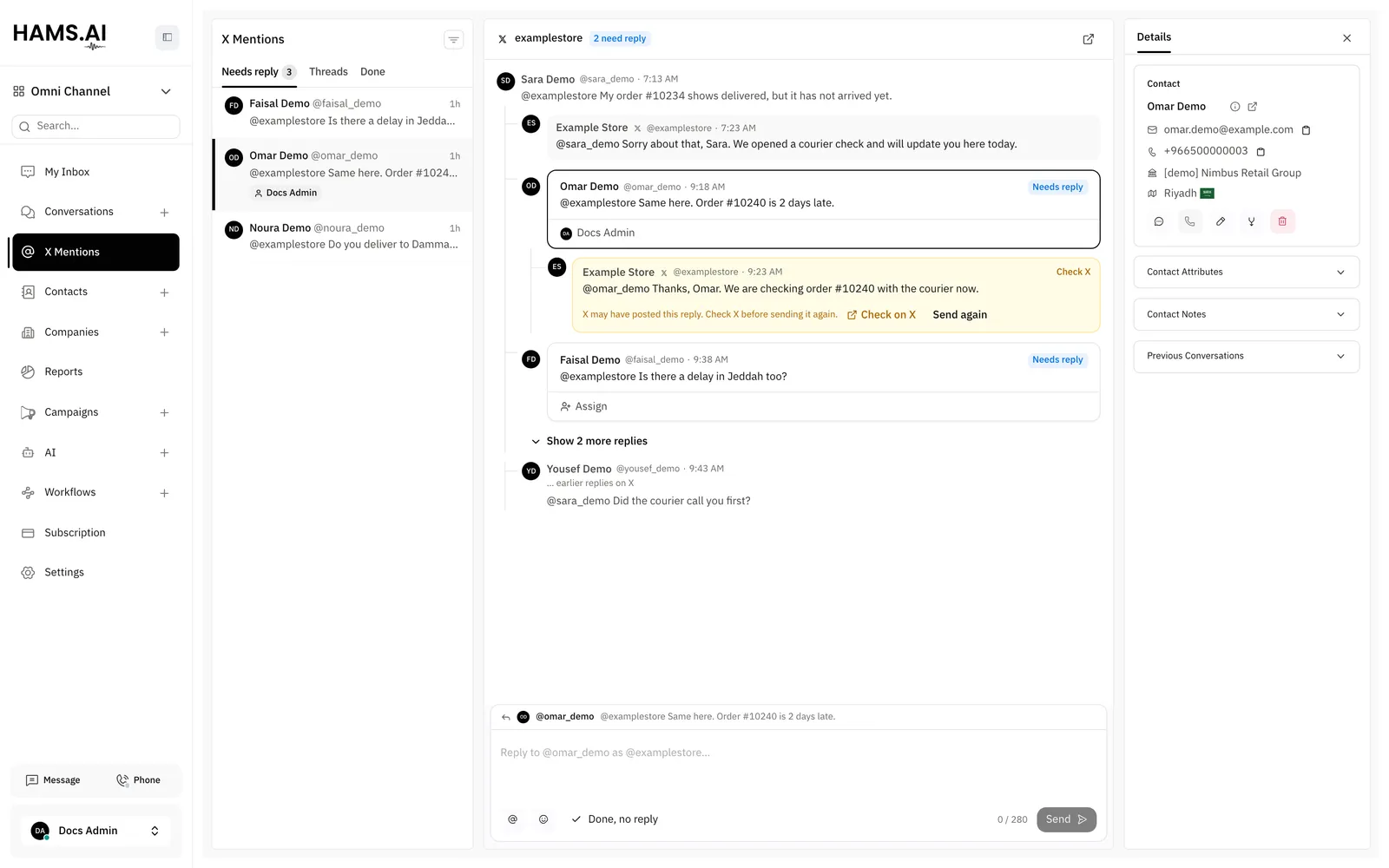Edit contact with the pencil icon
The width and height of the screenshot is (1389, 868).
(x=1221, y=221)
